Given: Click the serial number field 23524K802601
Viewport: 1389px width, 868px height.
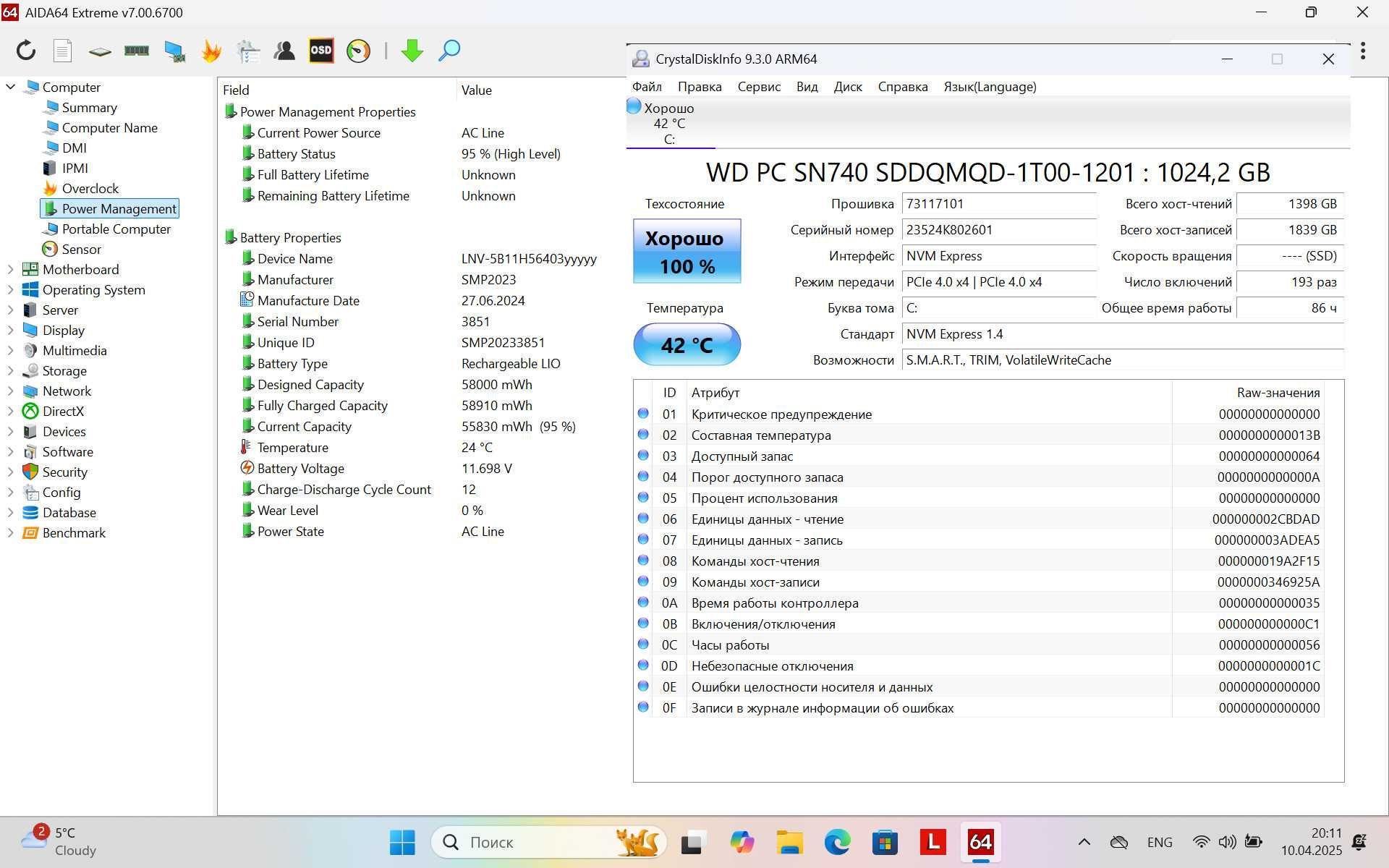Looking at the screenshot, I should click(998, 230).
